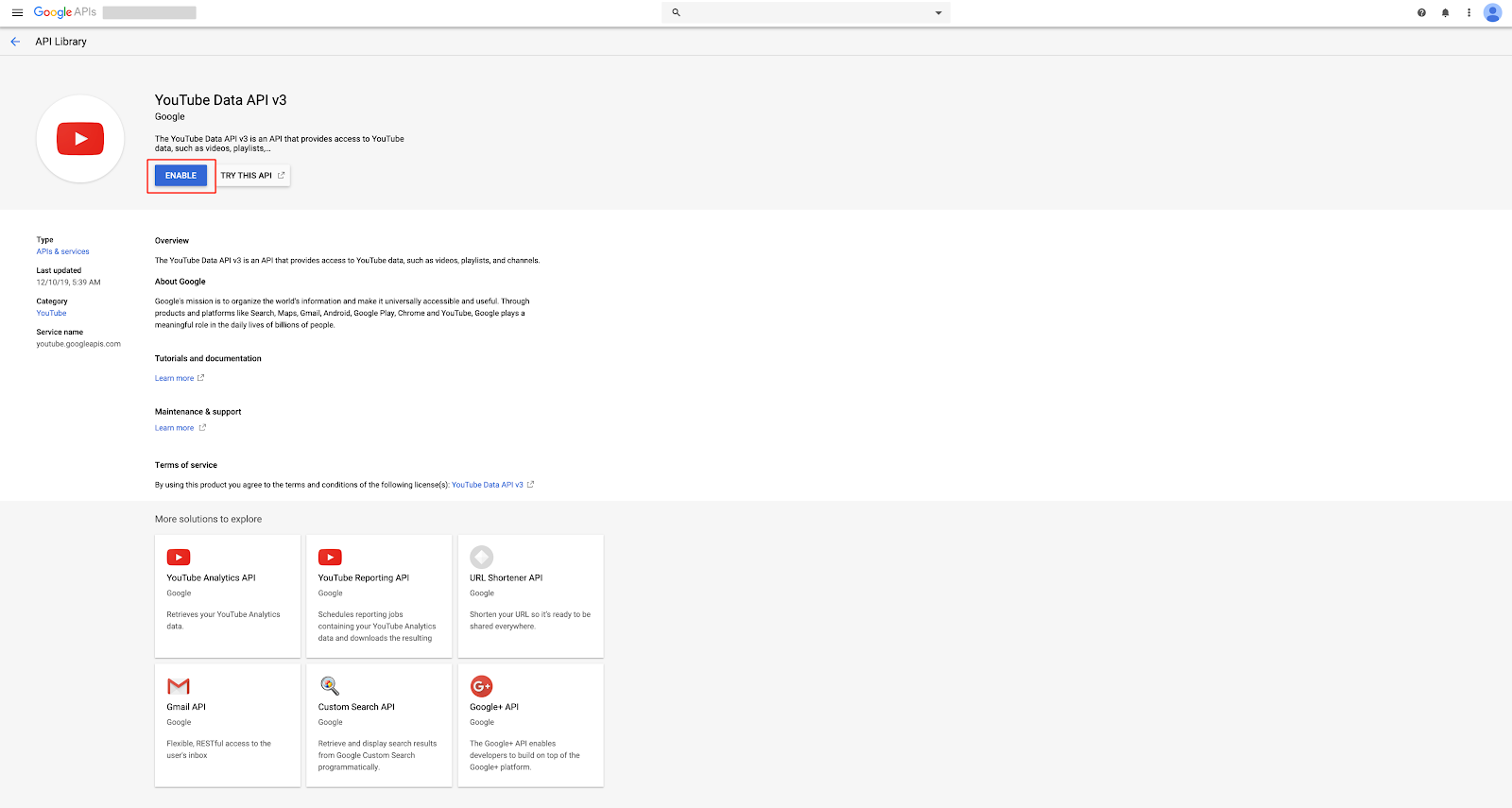Image resolution: width=1512 pixels, height=808 pixels.
Task: Click the large YouTube logo
Action: pyautogui.click(x=80, y=139)
